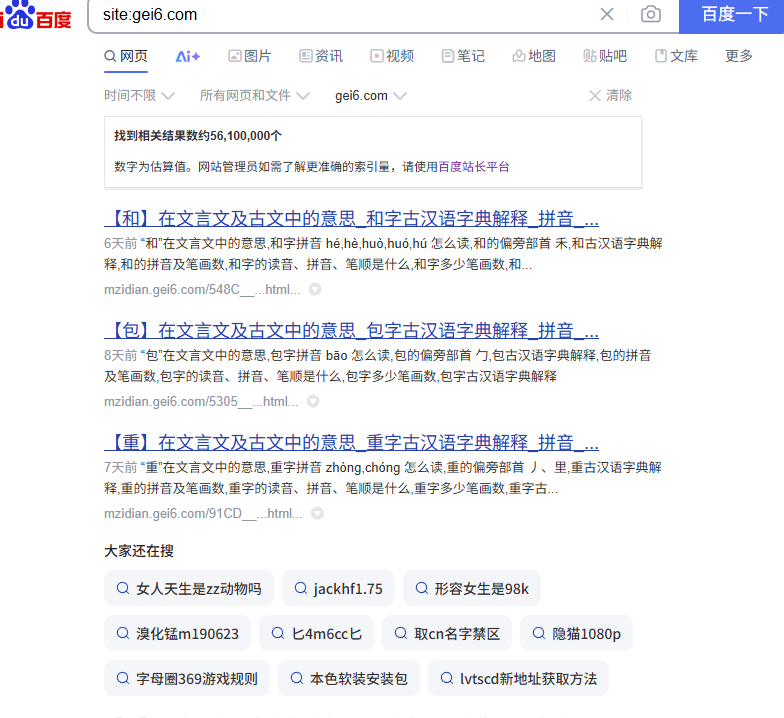Image resolution: width=784 pixels, height=718 pixels.
Task: Expand the 时间不限 time filter
Action: tap(140, 96)
